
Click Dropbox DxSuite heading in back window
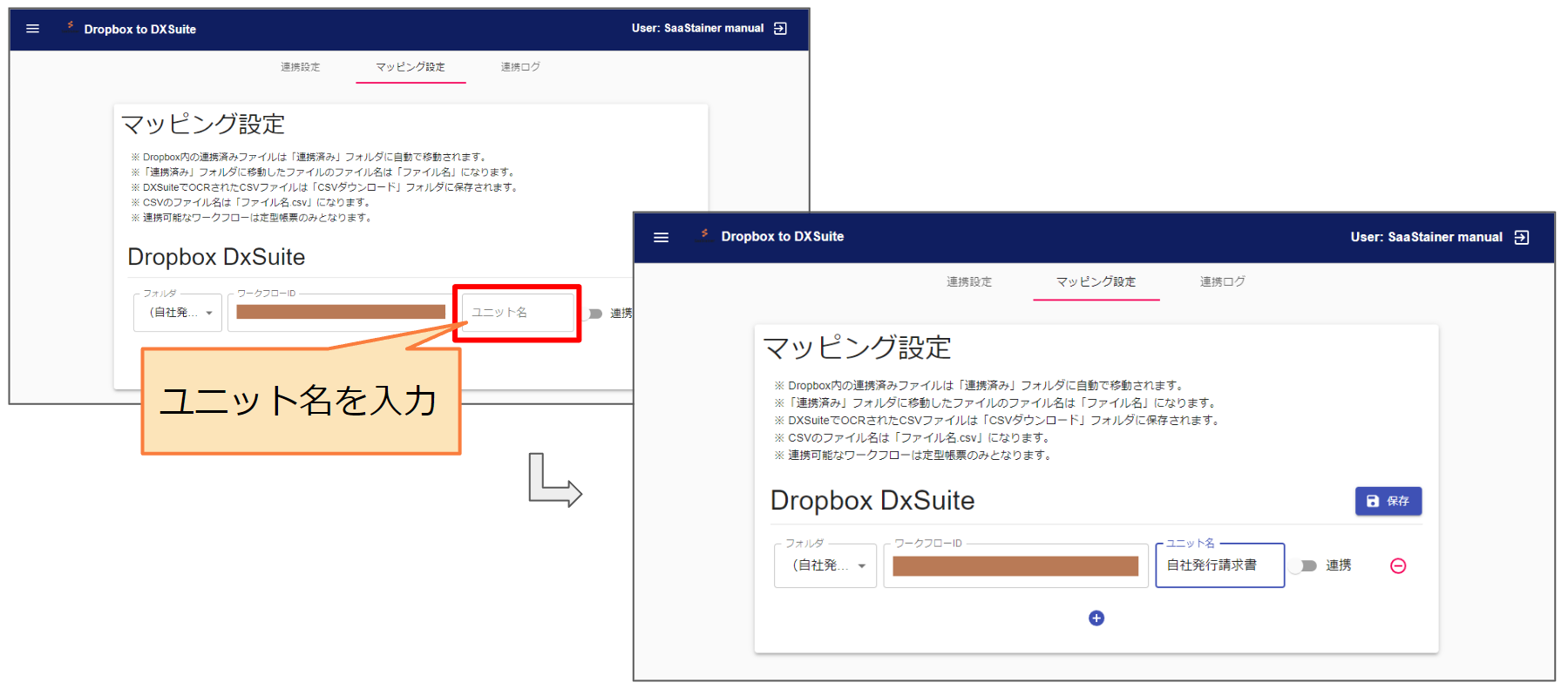(x=216, y=257)
